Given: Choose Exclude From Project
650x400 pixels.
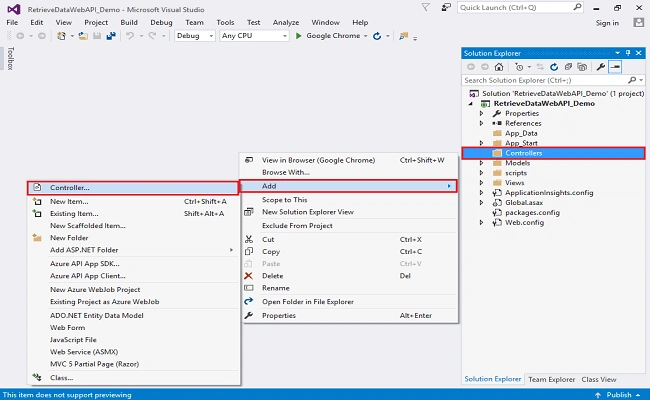Looking at the screenshot, I should click(x=349, y=226).
